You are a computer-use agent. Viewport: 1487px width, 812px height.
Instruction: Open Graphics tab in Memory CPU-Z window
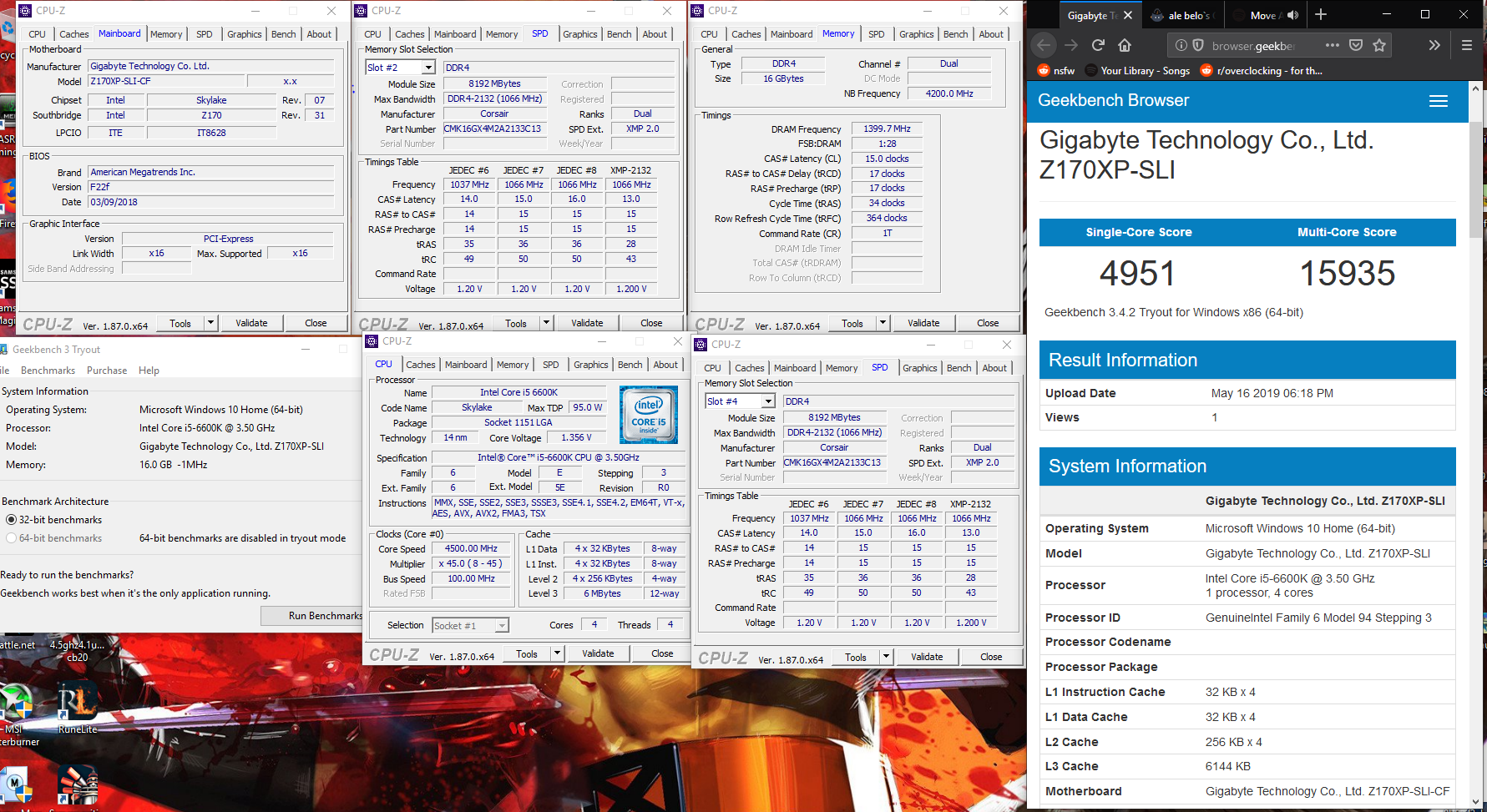[x=916, y=34]
